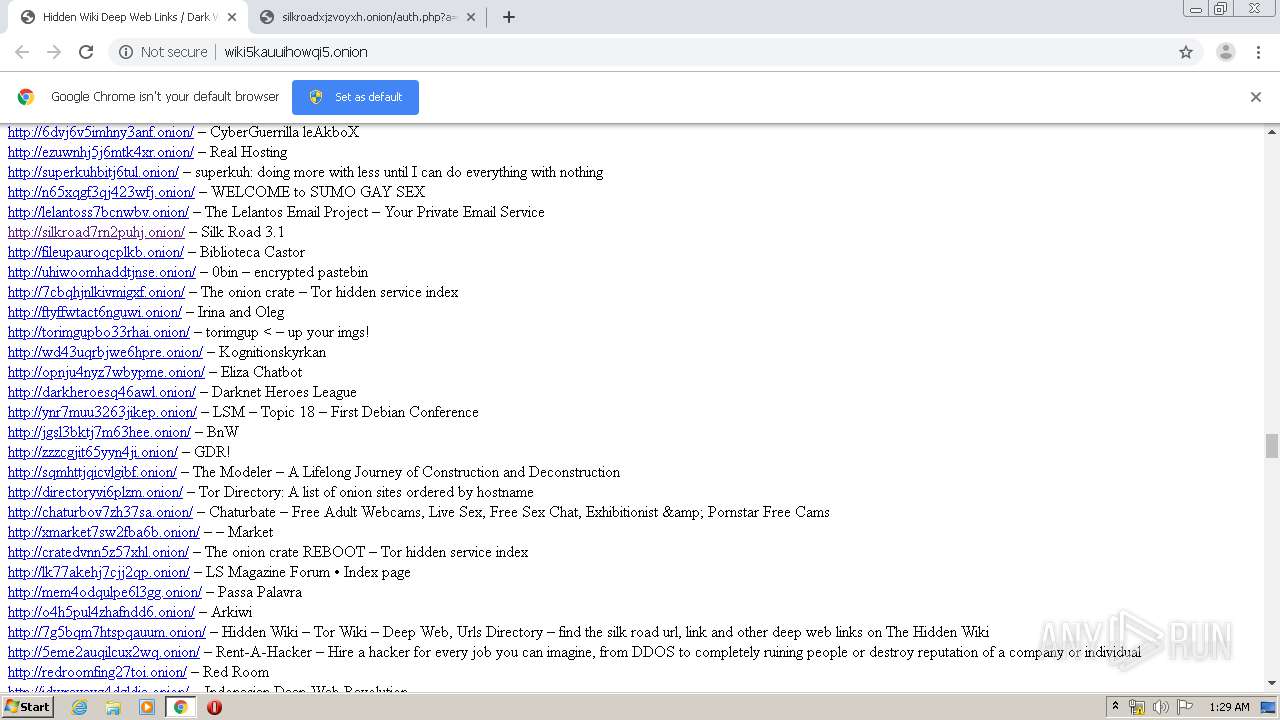The width and height of the screenshot is (1280, 720).
Task: Open the Chrome three-dot menu
Action: [1259, 52]
